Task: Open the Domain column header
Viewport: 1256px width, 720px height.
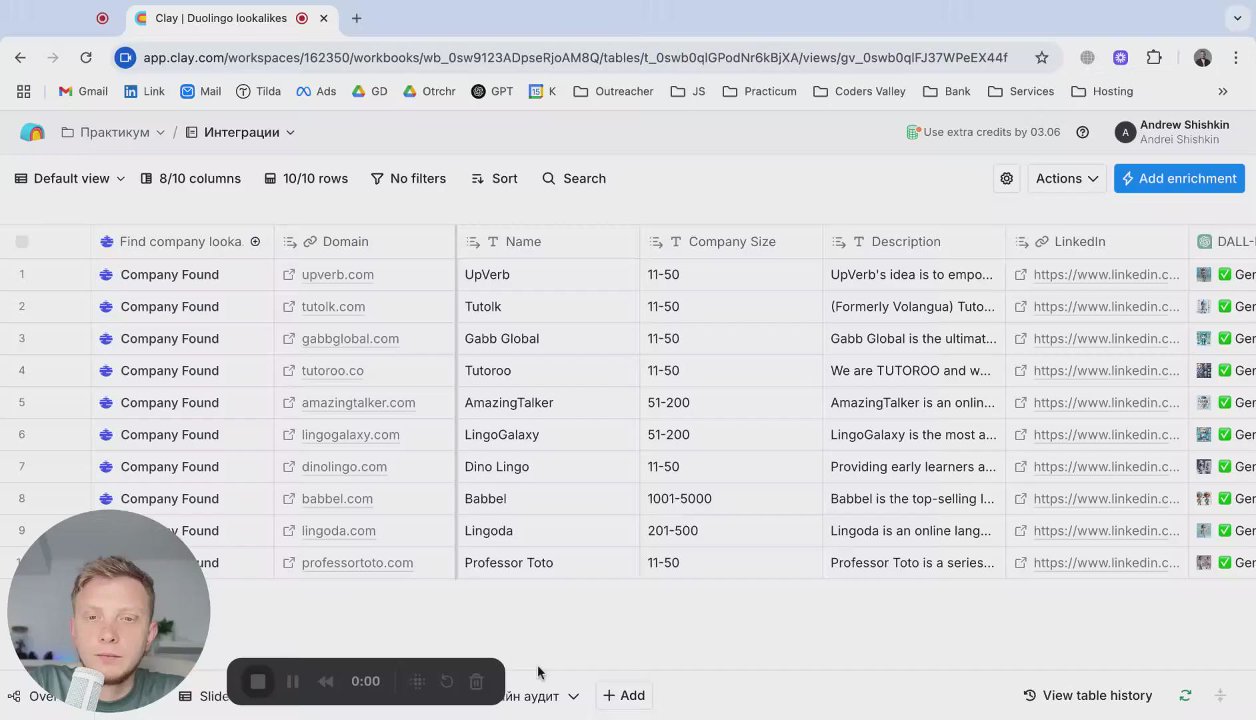Action: point(364,241)
